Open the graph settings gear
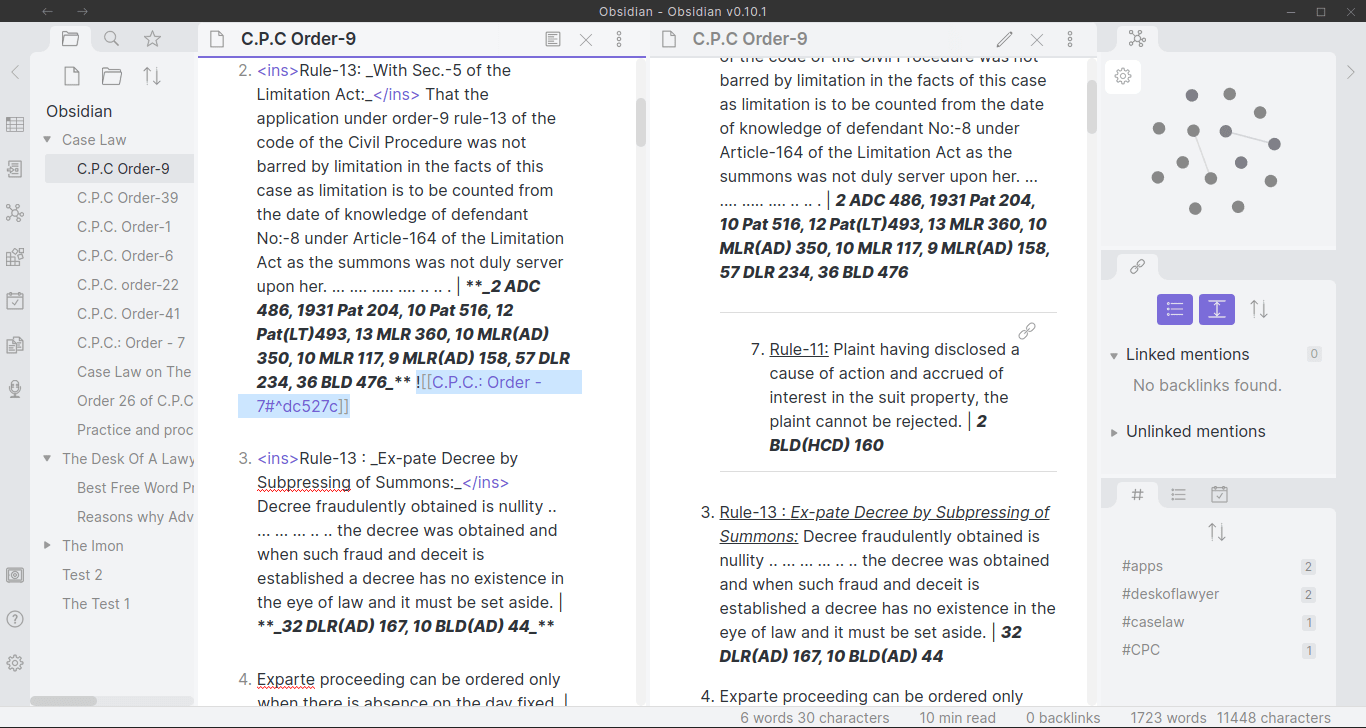This screenshot has width=1366, height=728. point(1123,76)
